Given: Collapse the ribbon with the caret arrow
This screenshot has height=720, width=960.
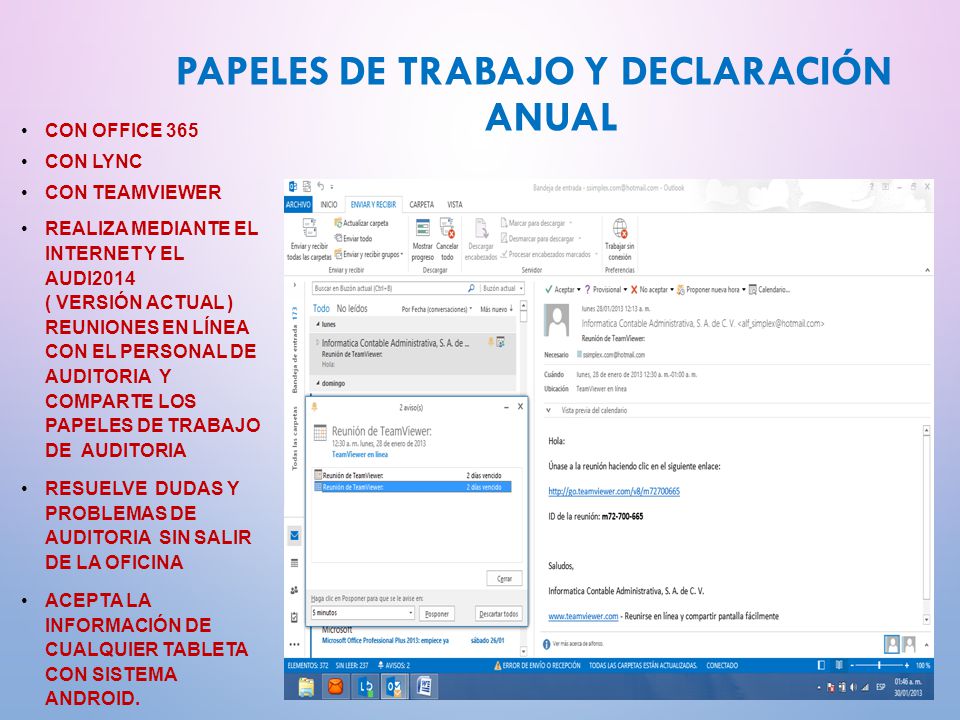Looking at the screenshot, I should coord(927,270).
